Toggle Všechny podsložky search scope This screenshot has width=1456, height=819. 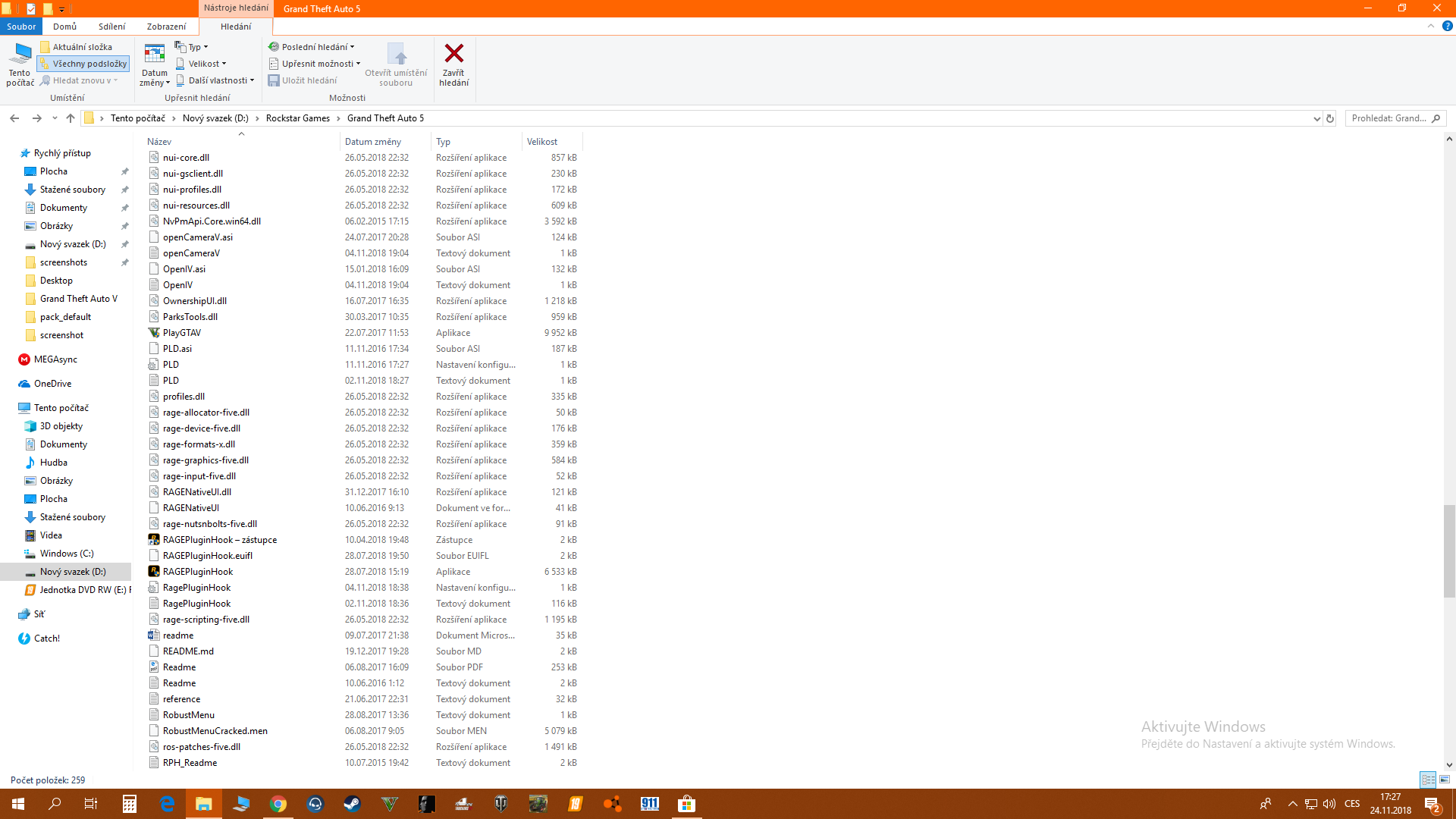[x=83, y=64]
